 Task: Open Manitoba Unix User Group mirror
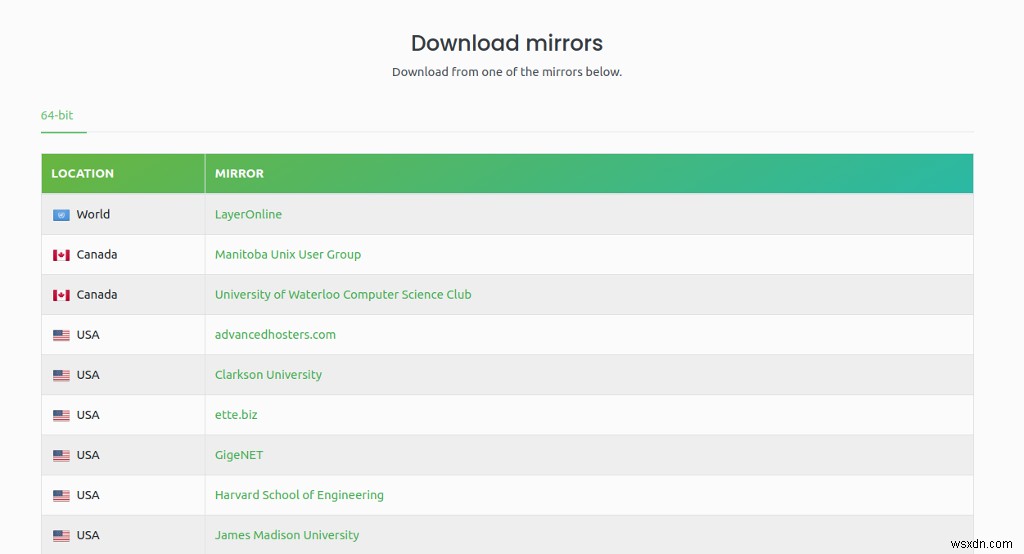pyautogui.click(x=288, y=254)
